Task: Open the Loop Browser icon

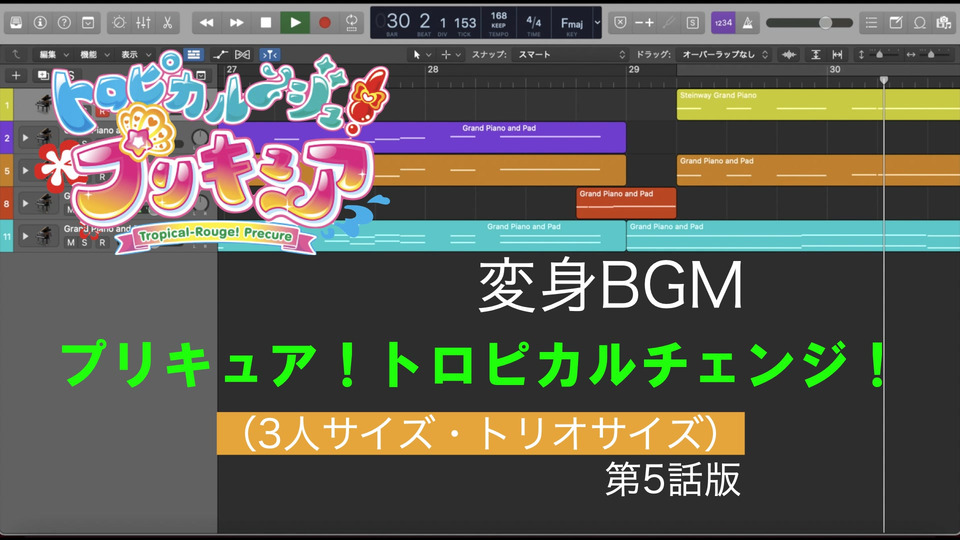Action: pyautogui.click(x=920, y=23)
